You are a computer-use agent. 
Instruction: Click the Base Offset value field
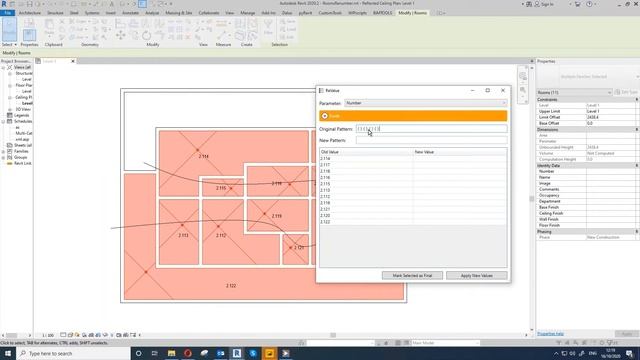click(612, 123)
